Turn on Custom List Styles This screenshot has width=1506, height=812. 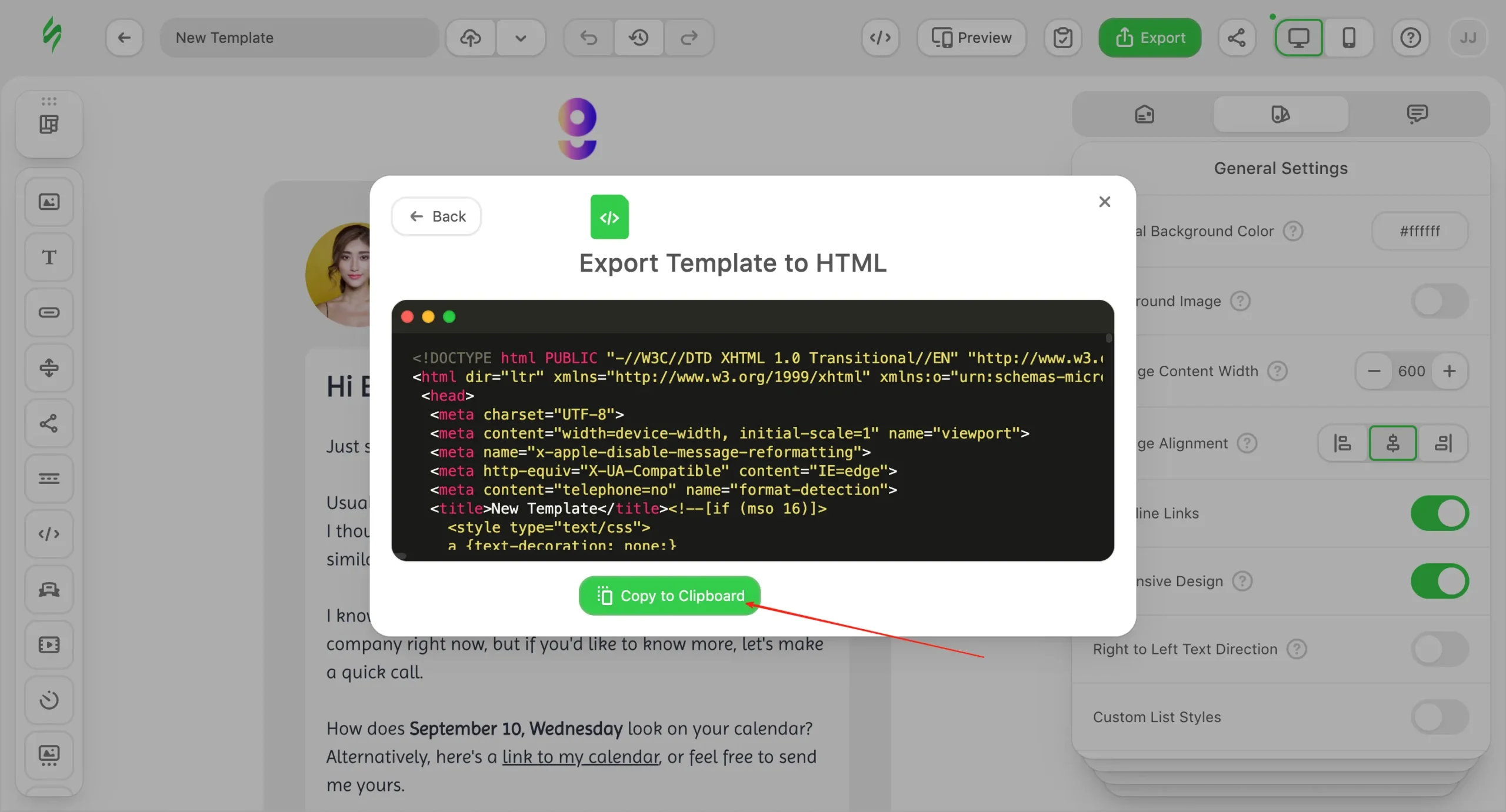click(1439, 717)
